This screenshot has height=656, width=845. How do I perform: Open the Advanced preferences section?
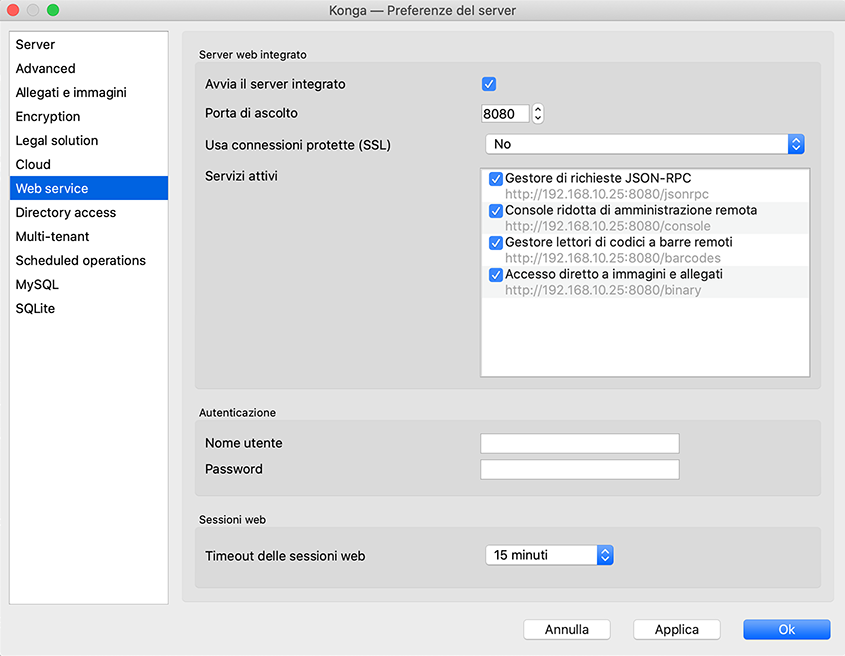point(46,69)
